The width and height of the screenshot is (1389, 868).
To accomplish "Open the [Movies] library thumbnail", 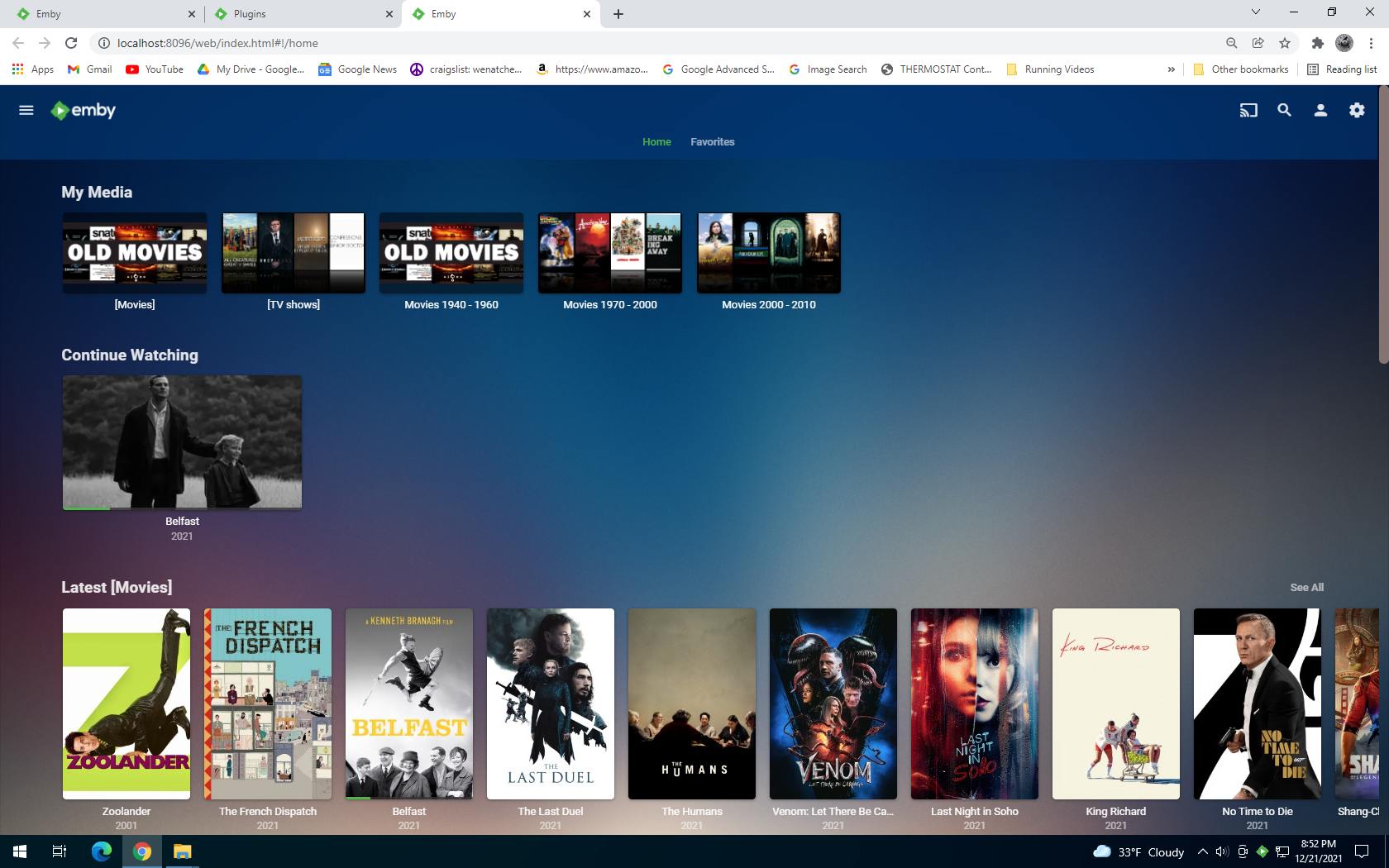I will [x=135, y=253].
